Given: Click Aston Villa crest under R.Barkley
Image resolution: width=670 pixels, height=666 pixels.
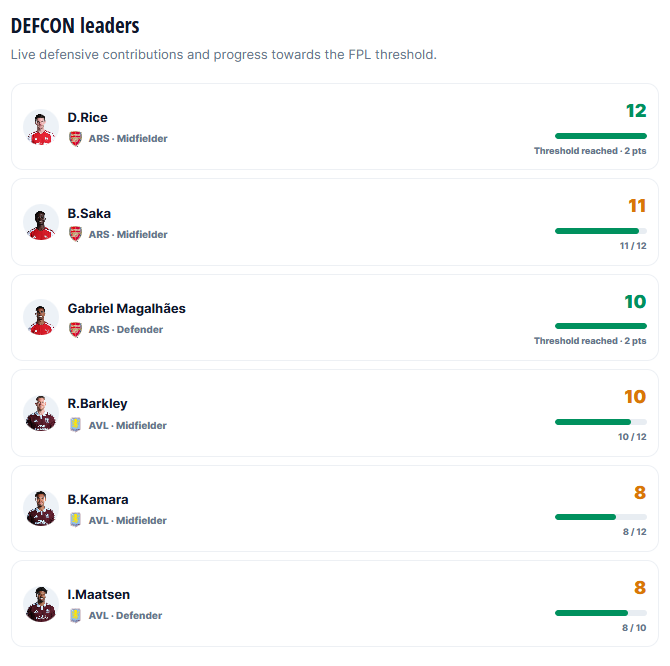Looking at the screenshot, I should 76,425.
